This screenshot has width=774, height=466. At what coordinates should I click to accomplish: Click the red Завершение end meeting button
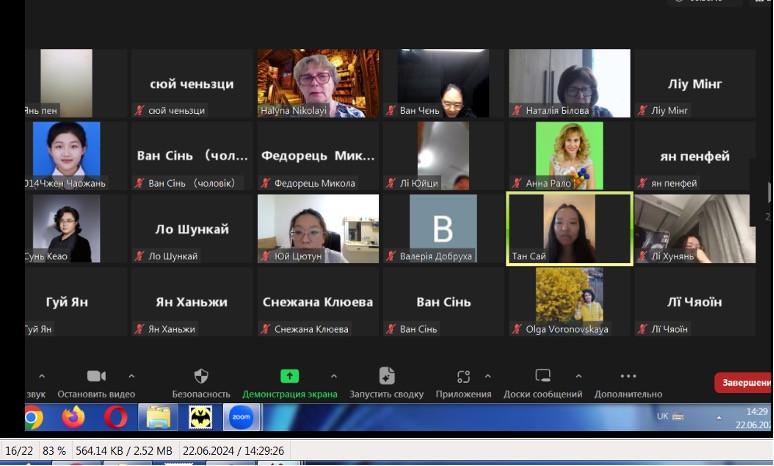[x=744, y=383]
